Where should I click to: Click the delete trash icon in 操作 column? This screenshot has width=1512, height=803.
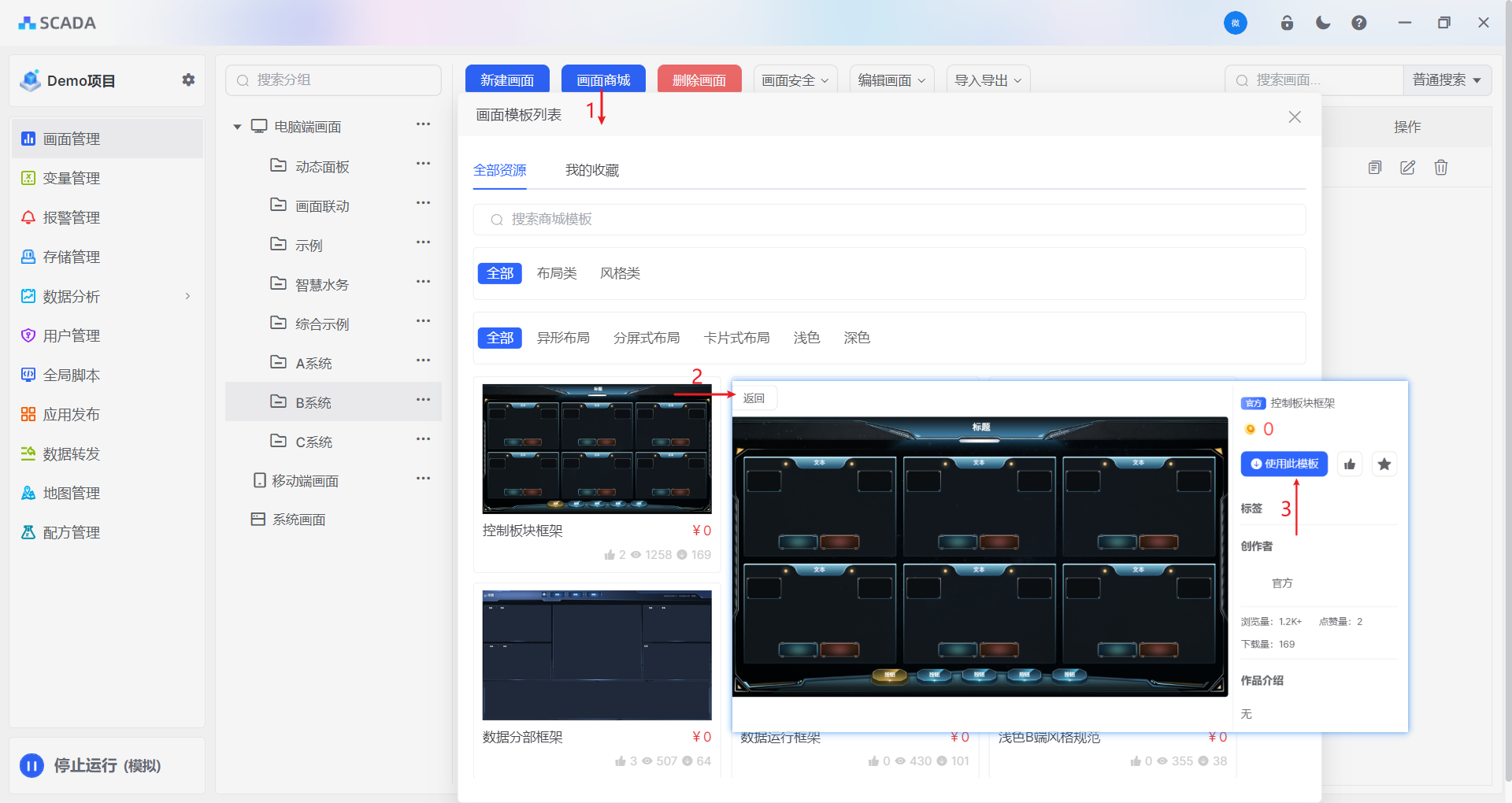click(1440, 167)
